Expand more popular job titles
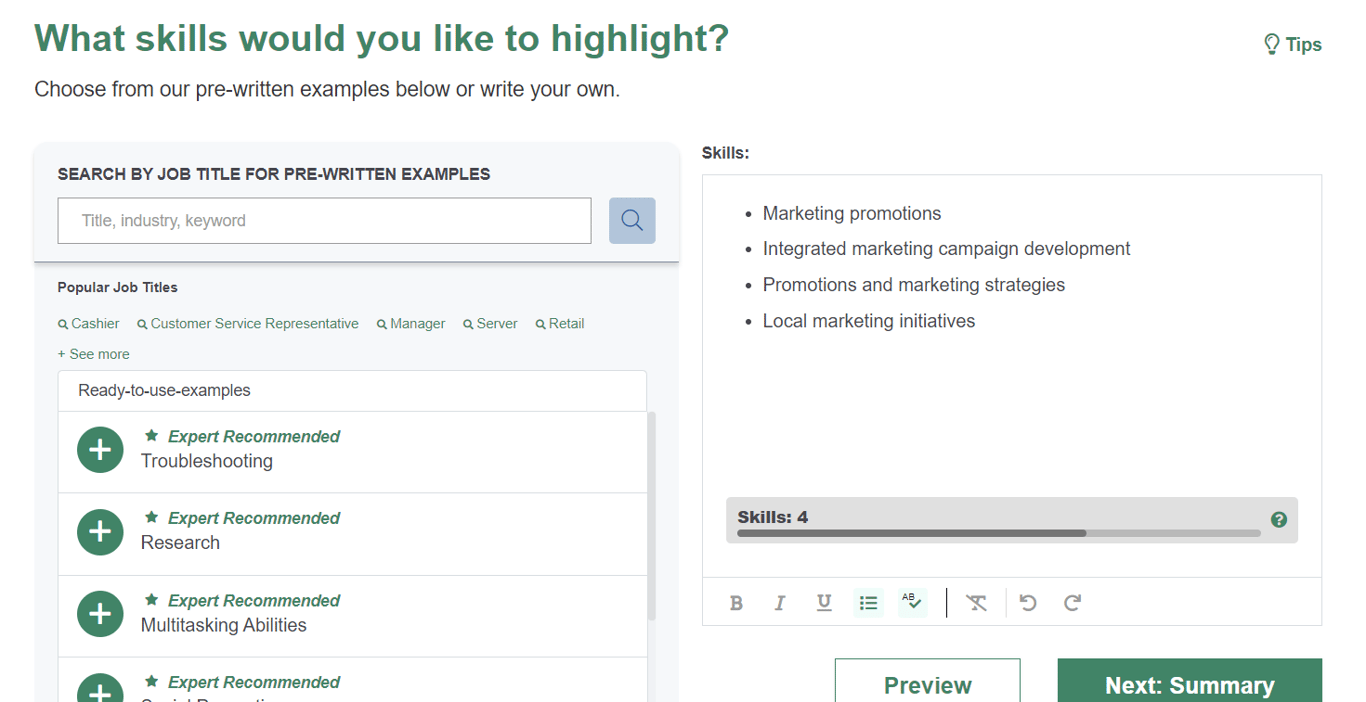The image size is (1366, 702). [93, 354]
